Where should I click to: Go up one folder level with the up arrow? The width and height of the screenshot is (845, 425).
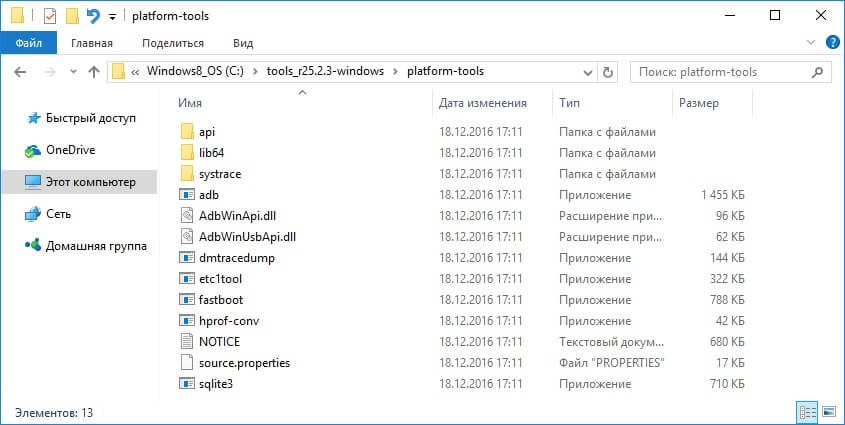pos(94,72)
